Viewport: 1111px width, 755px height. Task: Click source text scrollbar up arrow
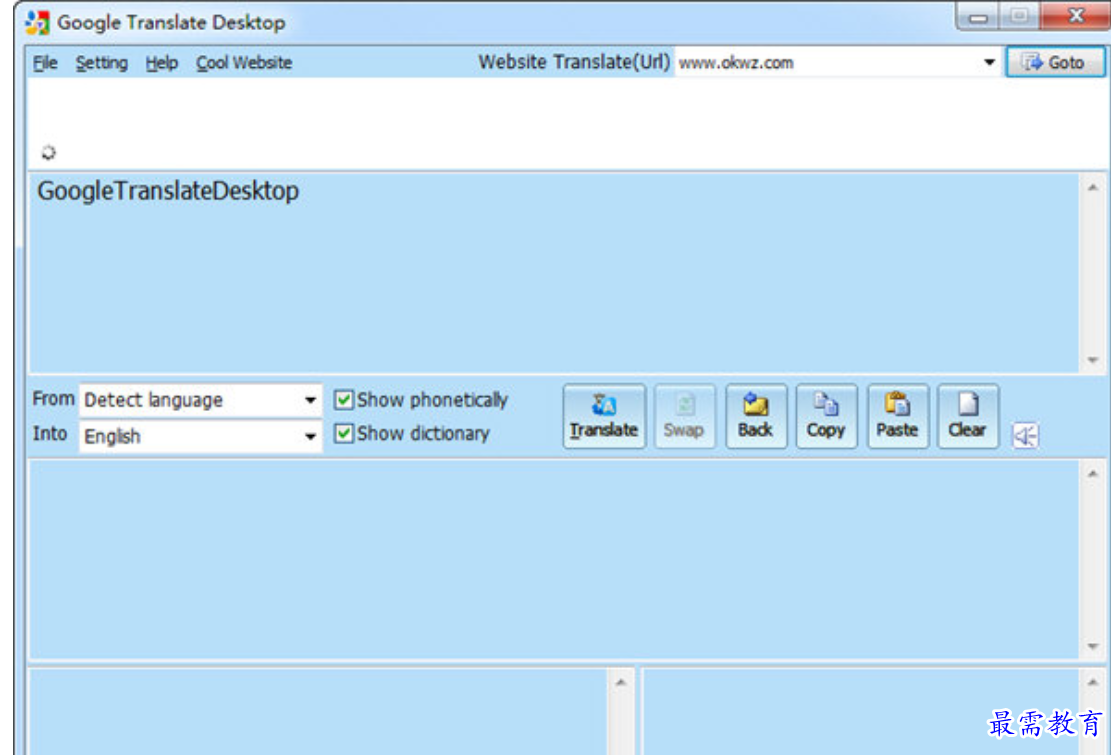click(1093, 188)
